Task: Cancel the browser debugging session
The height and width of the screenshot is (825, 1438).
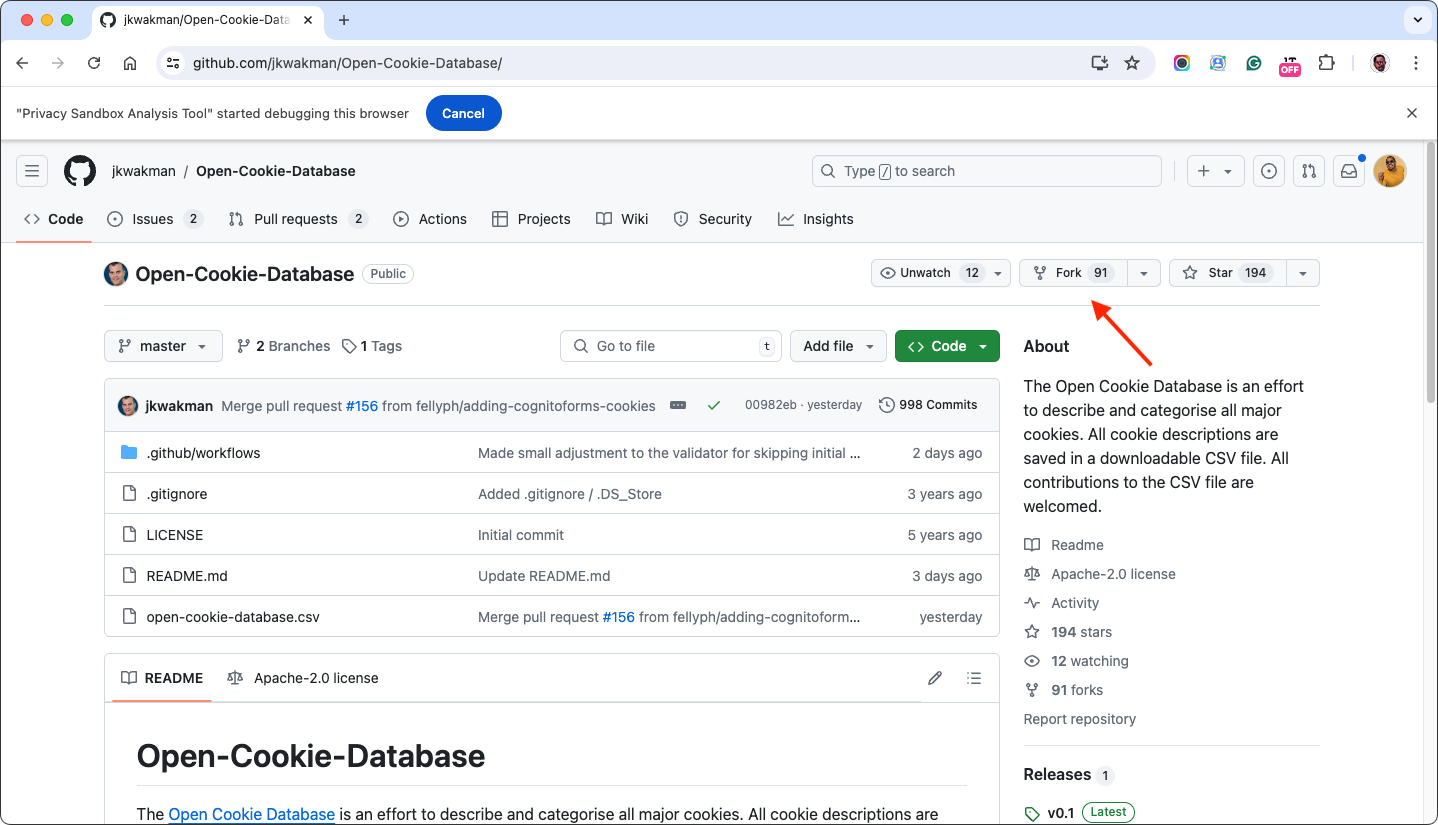Action: click(463, 113)
